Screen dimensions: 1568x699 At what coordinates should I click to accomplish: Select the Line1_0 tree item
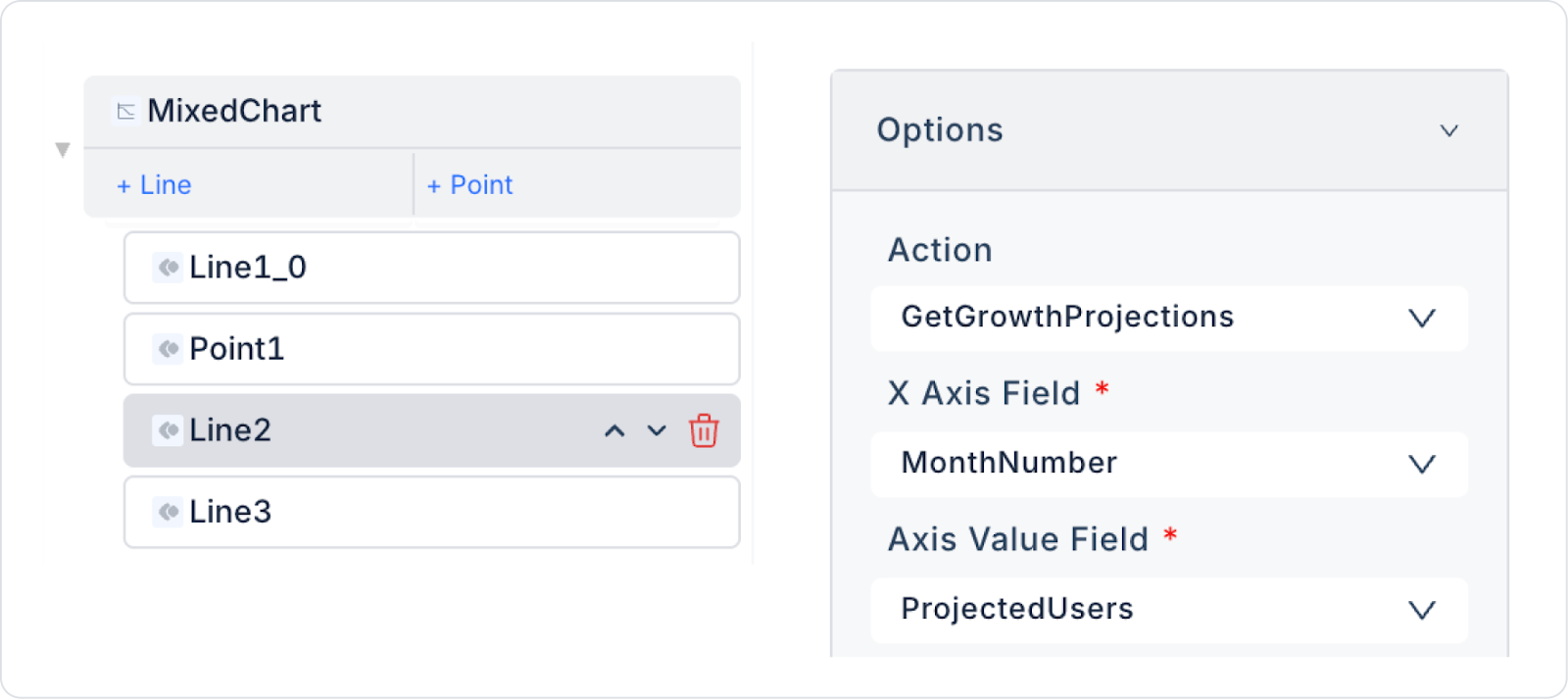tap(431, 268)
